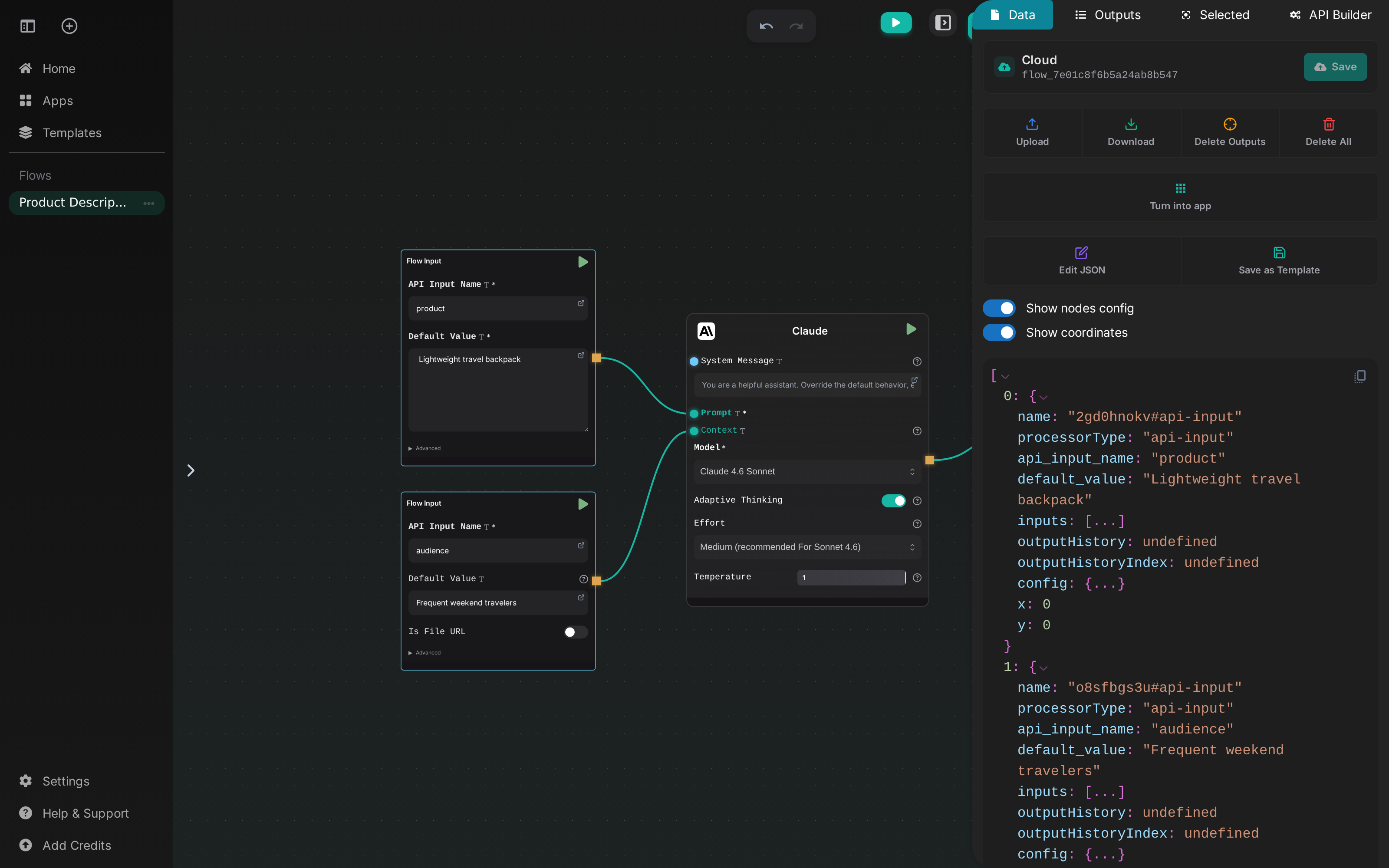Expand editor for audience name field

(x=581, y=546)
